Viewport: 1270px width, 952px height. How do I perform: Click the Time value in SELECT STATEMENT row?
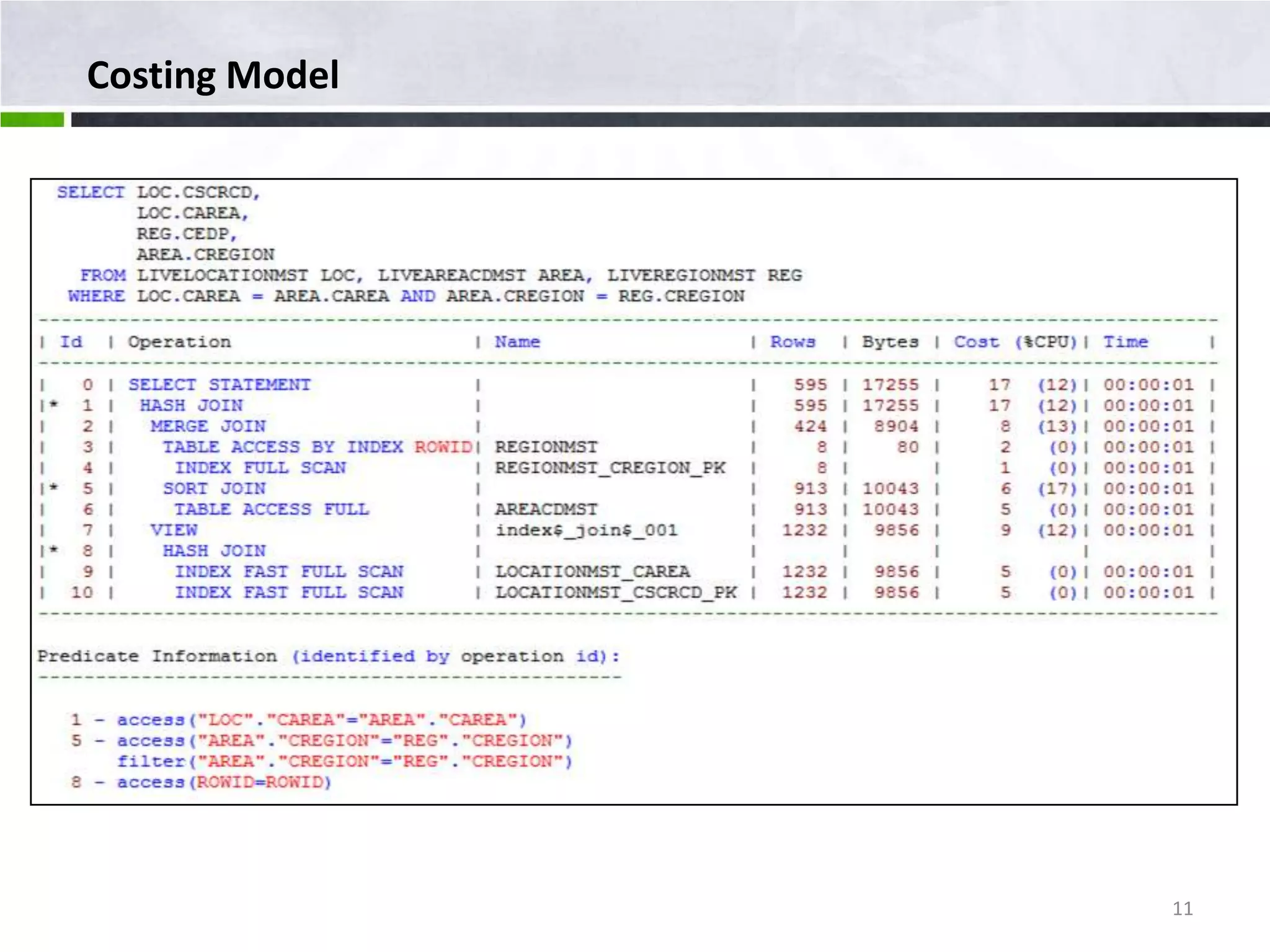[1148, 385]
